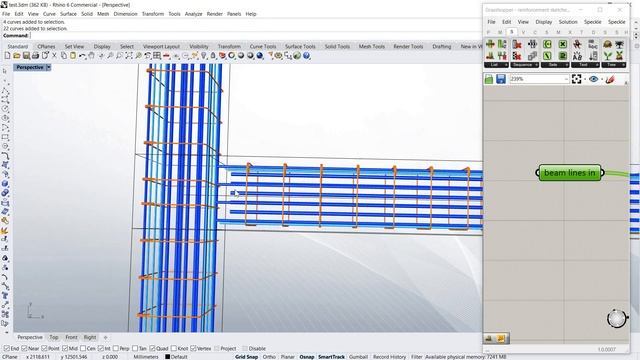Click the light bulb Show/Hide icon
The width and height of the screenshot is (640, 360).
tap(204, 56)
